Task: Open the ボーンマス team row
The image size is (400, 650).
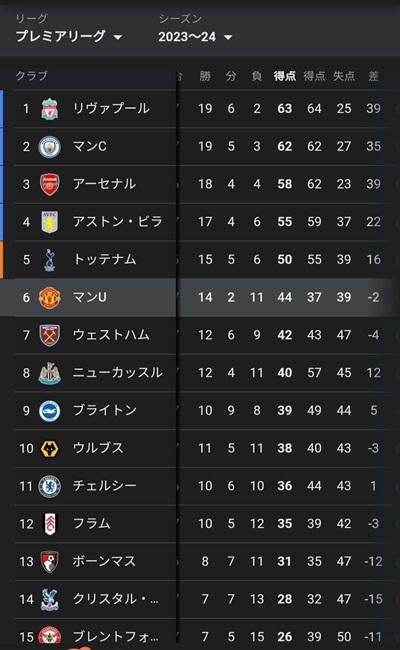Action: coord(205,561)
